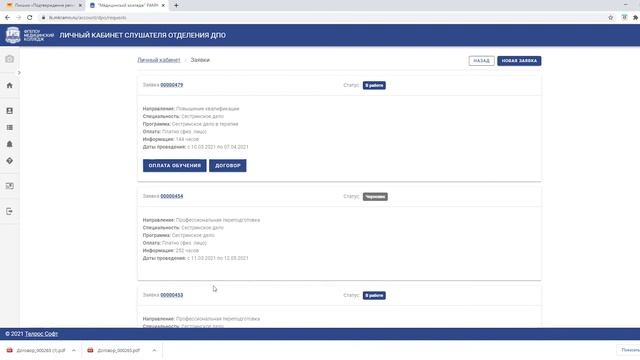Bookmark this page with the star icon
Image resolution: width=640 pixels, height=360 pixels.
tap(611, 18)
